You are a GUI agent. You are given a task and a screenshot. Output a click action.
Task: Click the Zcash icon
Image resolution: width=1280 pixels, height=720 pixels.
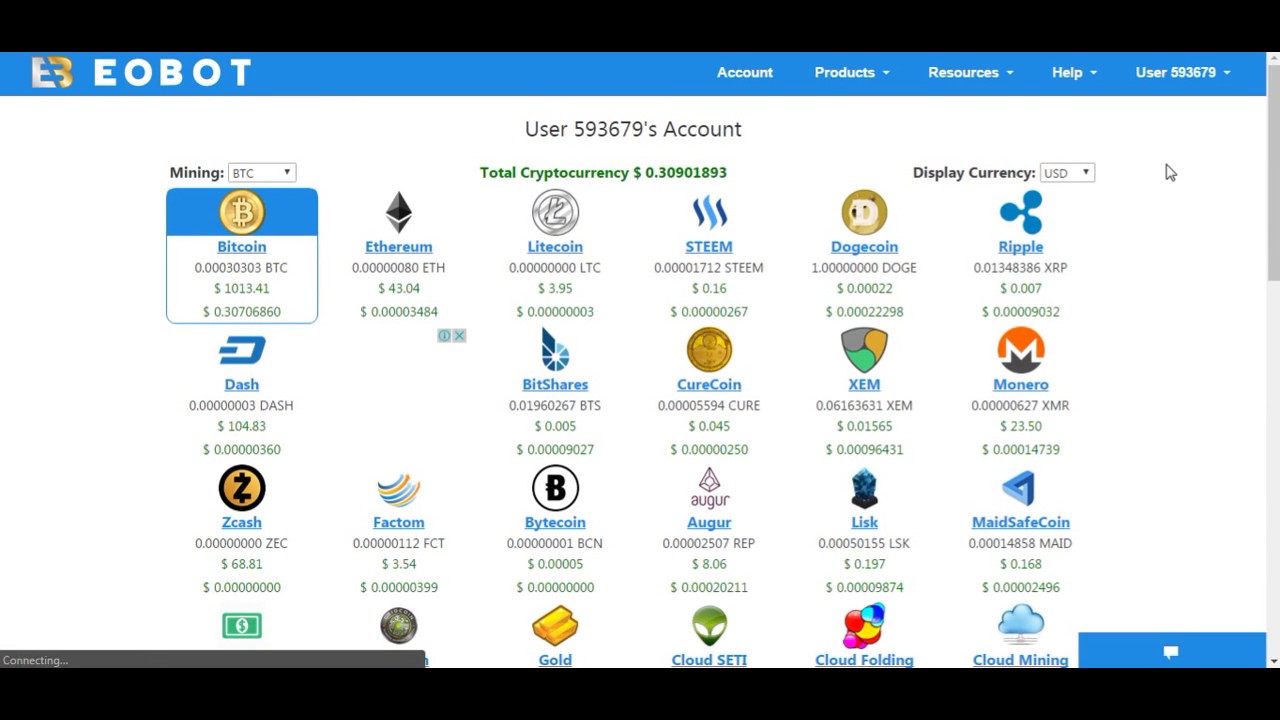pos(242,488)
